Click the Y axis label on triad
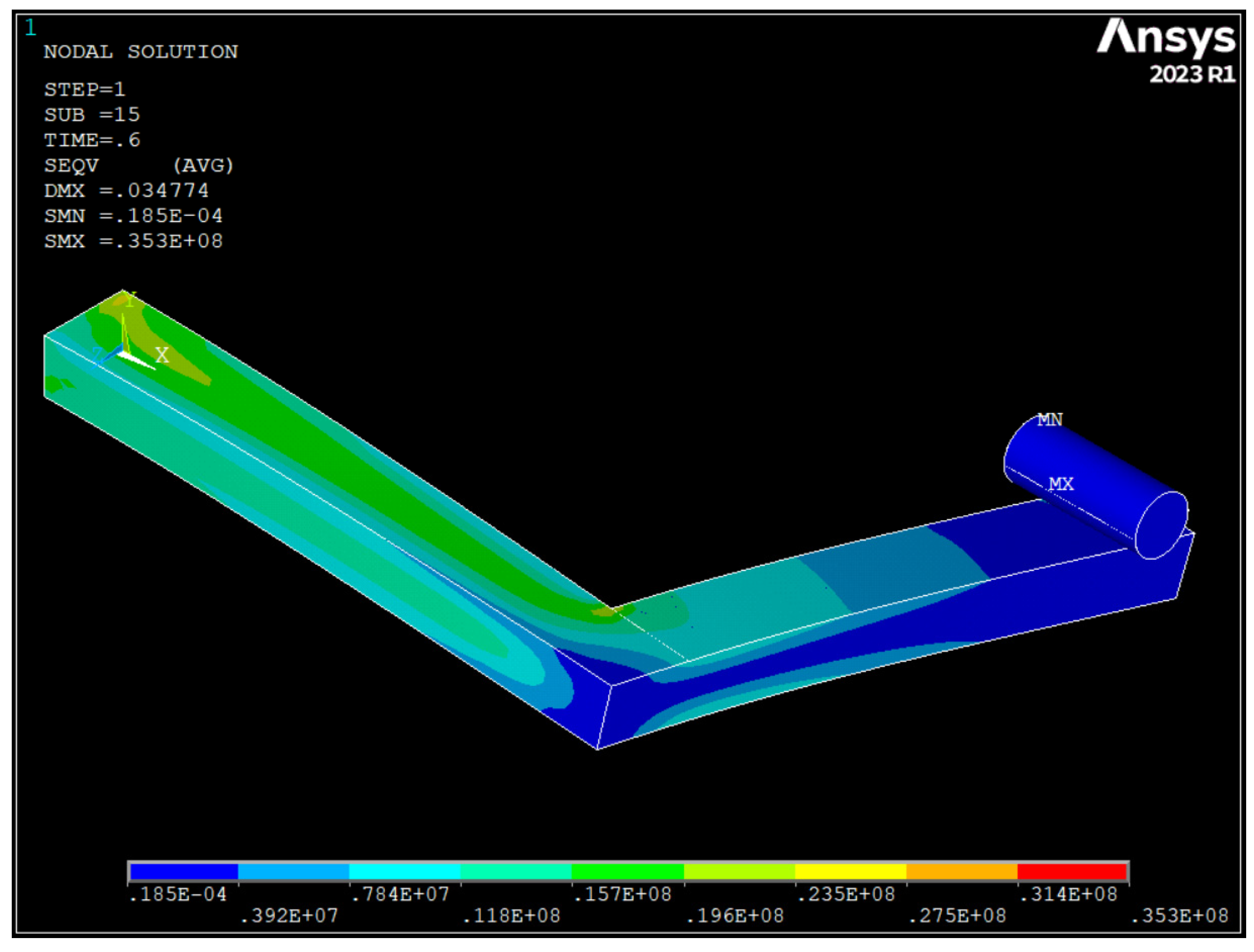Screen dimensions: 1254x952 [130, 300]
